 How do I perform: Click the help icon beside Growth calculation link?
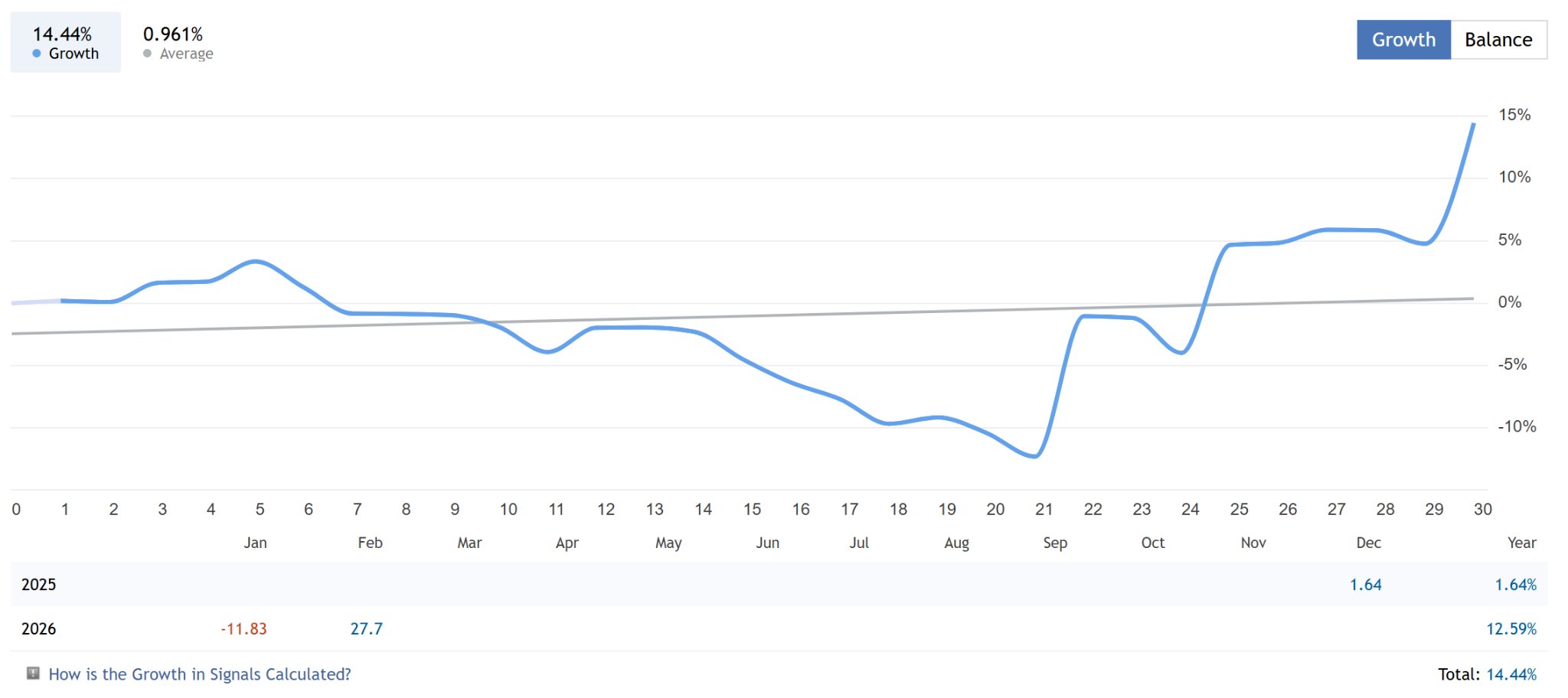[x=33, y=674]
